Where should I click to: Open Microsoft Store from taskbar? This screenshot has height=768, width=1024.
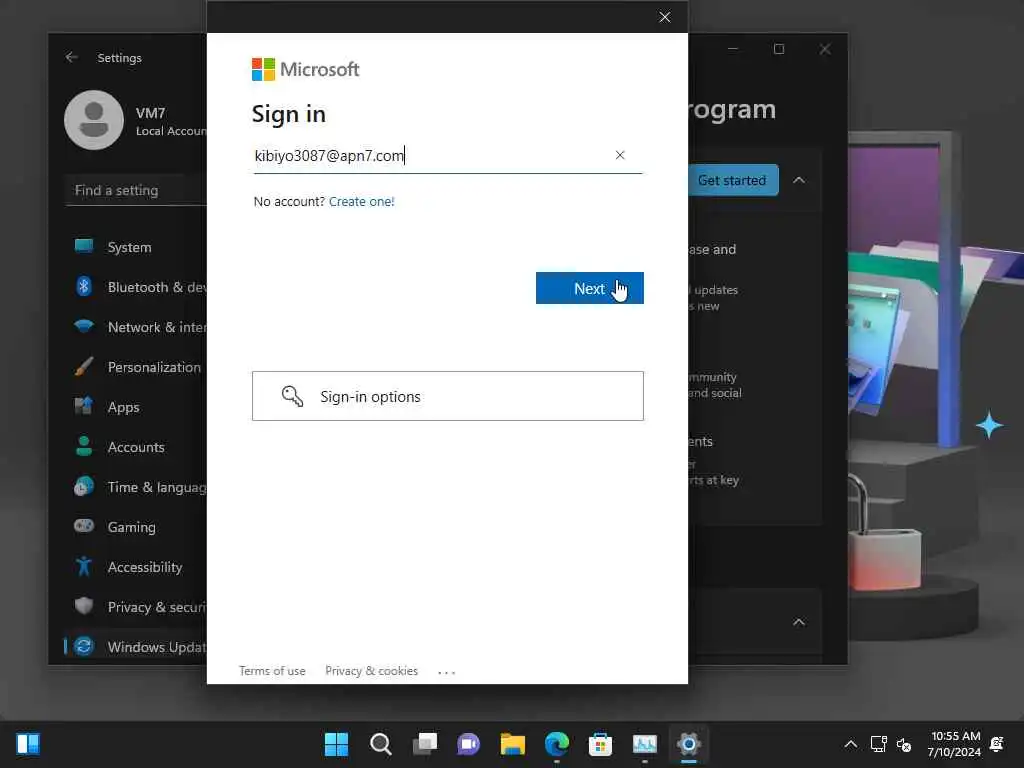(x=600, y=744)
